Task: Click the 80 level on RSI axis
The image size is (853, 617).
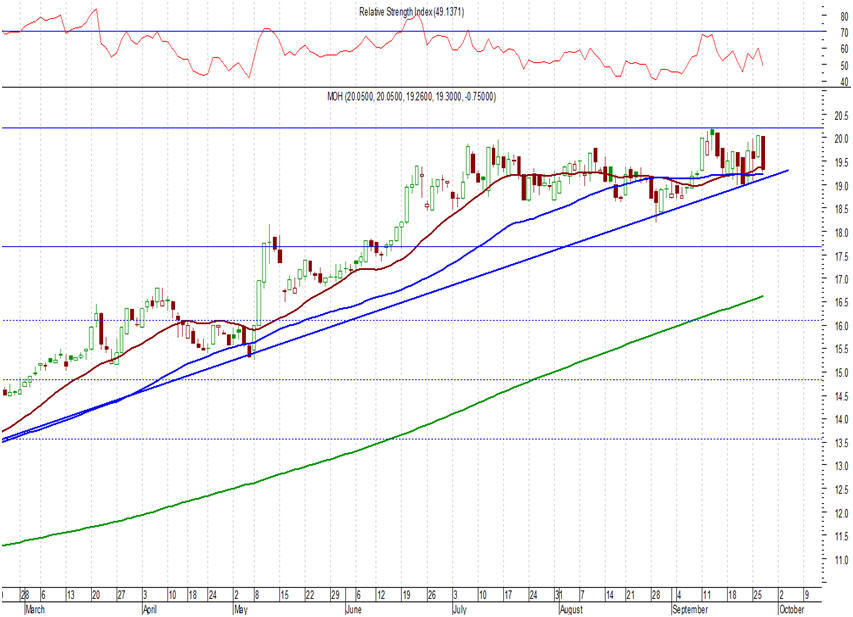Action: (x=844, y=17)
